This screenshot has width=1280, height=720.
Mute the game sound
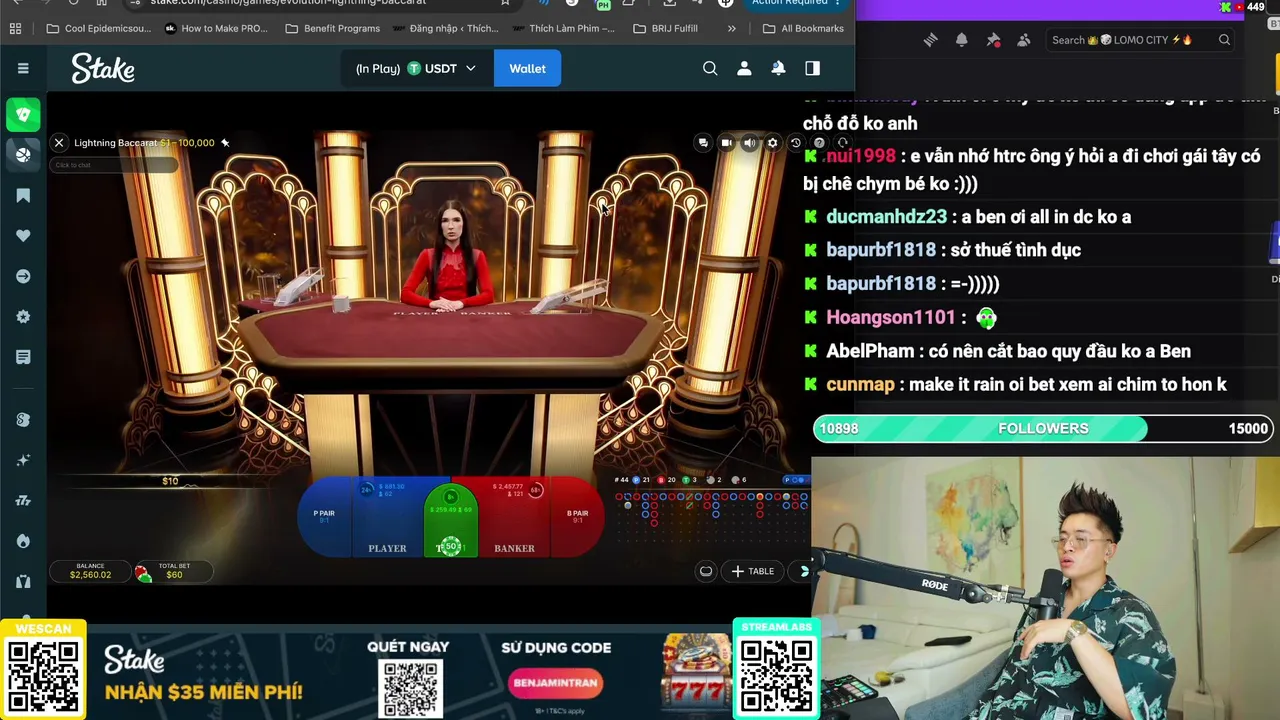coord(749,143)
